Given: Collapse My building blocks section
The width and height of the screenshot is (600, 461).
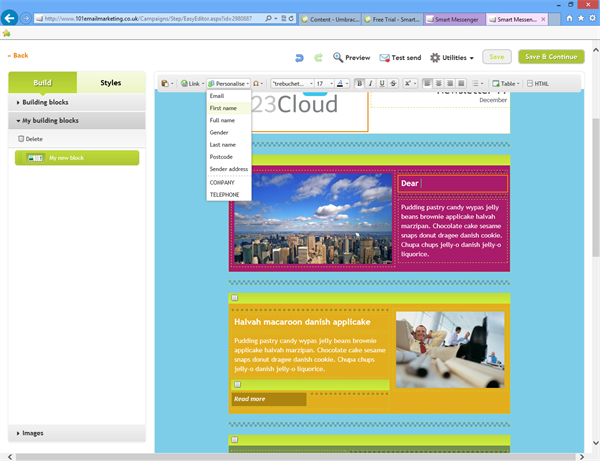Looking at the screenshot, I should pos(77,121).
